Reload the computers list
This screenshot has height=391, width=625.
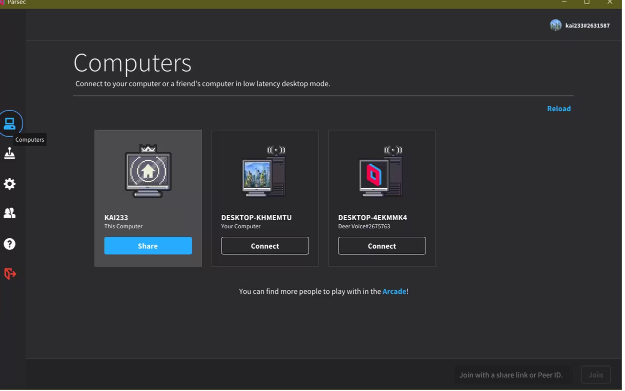tap(559, 109)
